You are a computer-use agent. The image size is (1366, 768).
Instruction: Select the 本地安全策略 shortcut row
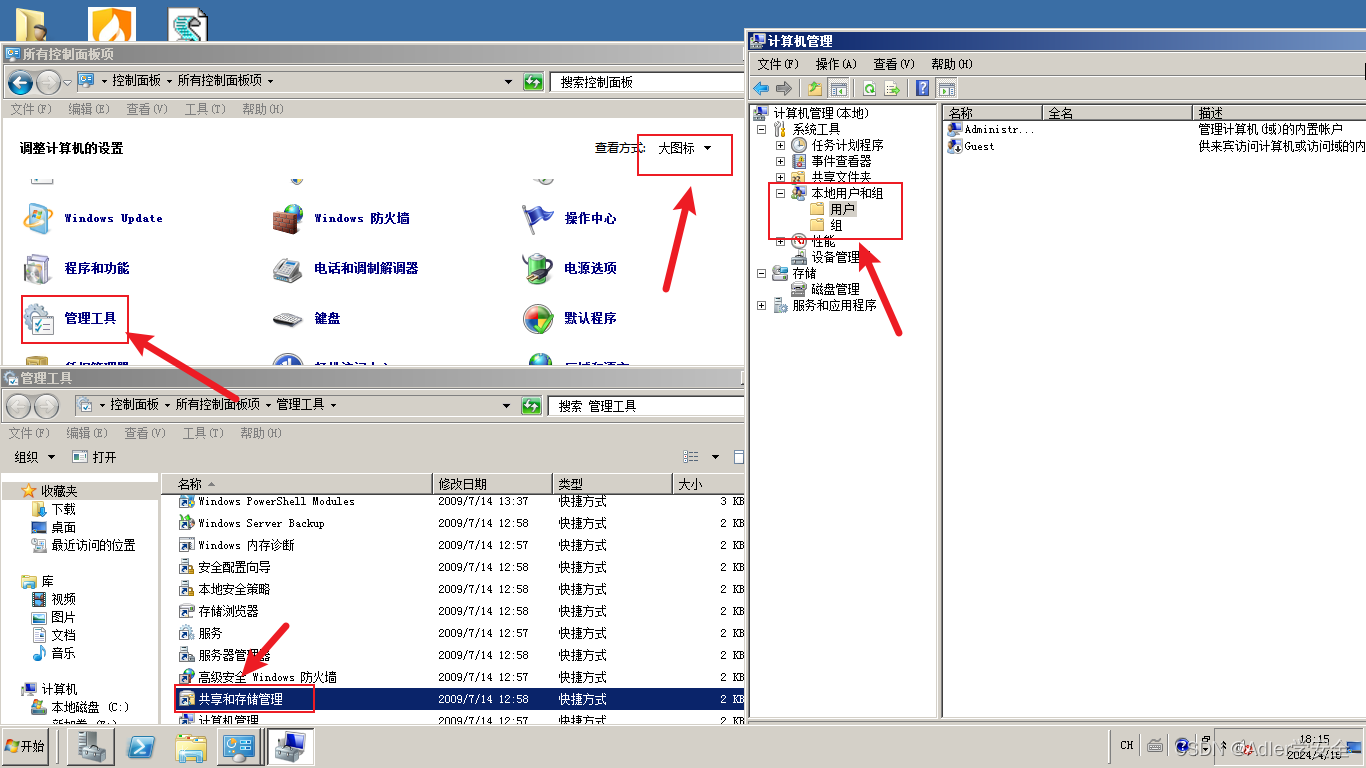(x=459, y=589)
